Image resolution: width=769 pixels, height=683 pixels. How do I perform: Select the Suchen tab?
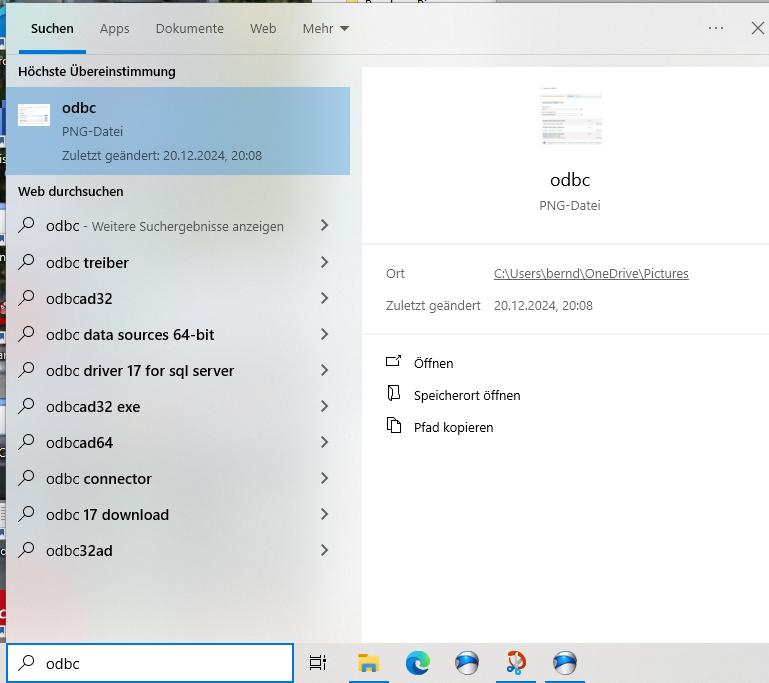[52, 28]
